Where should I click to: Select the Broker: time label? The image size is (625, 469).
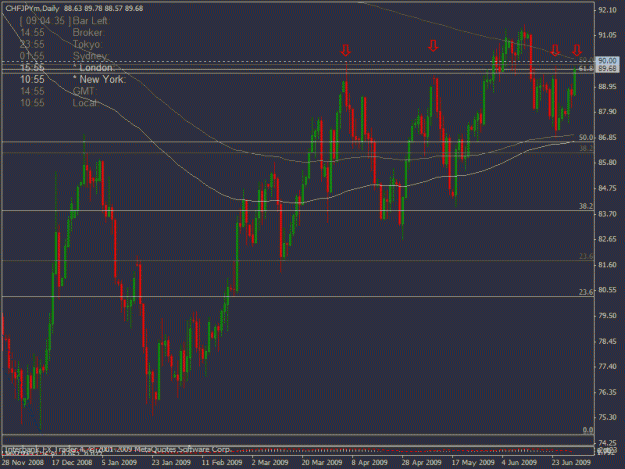coord(88,33)
